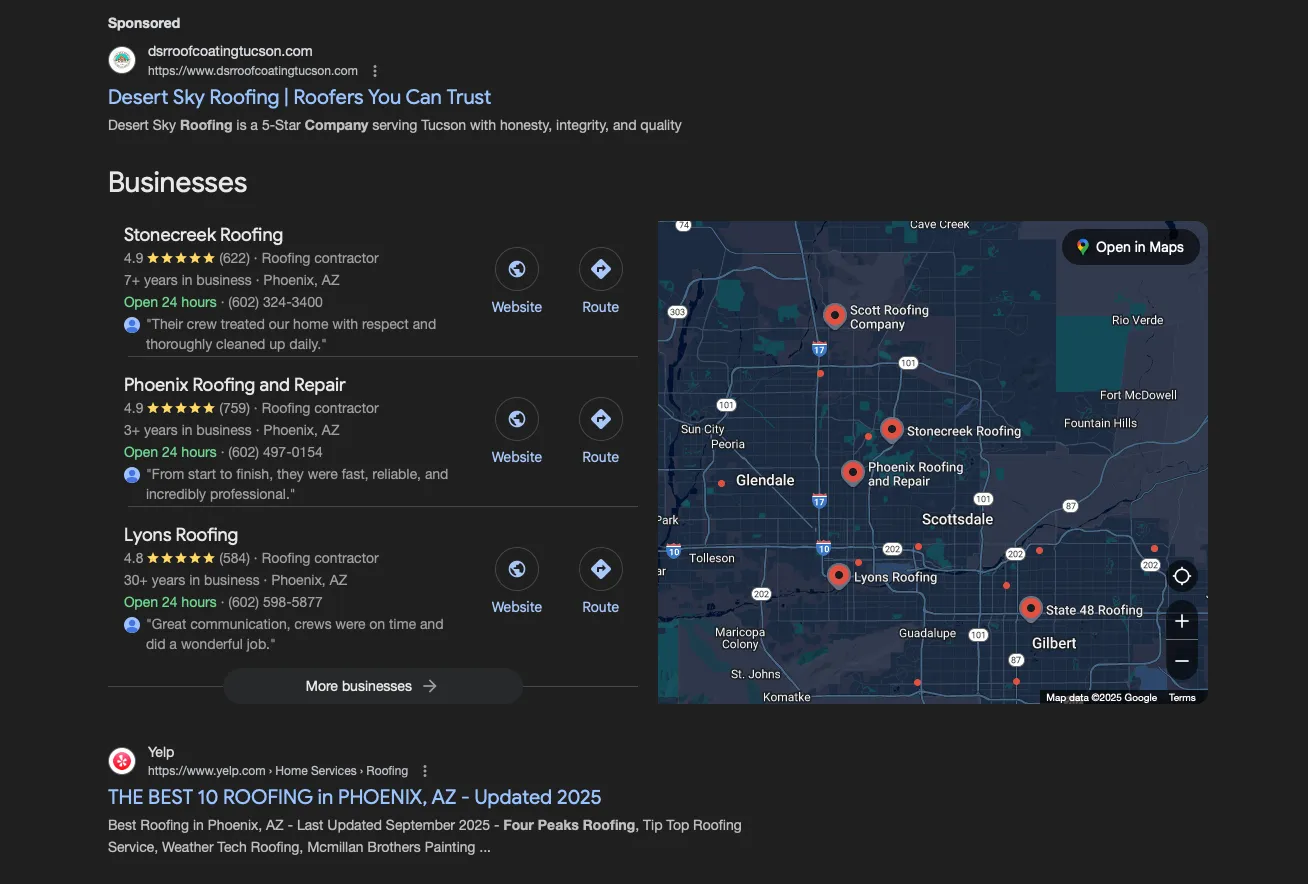This screenshot has width=1308, height=884.
Task: Center map on my current location
Action: tap(1182, 577)
